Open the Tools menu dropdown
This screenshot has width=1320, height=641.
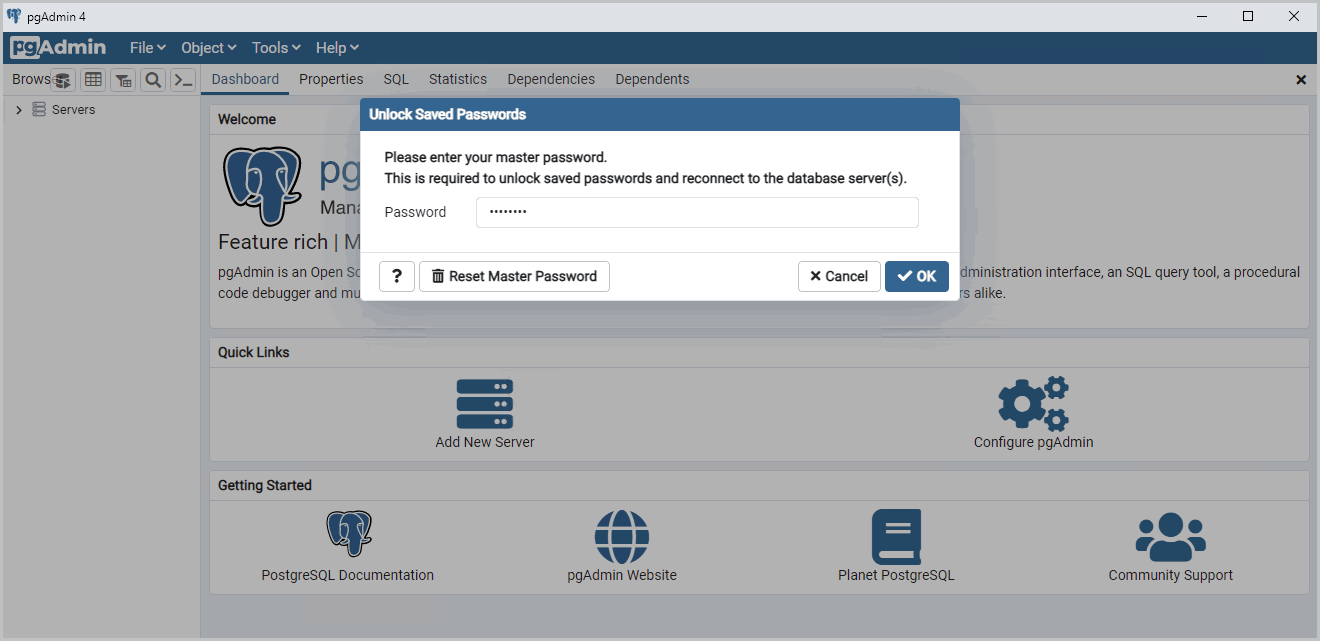point(276,48)
